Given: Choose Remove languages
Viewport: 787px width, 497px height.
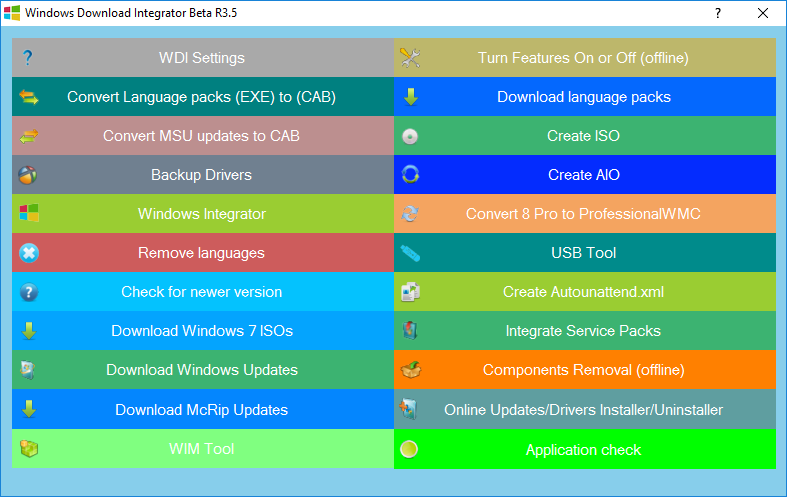Looking at the screenshot, I should [203, 253].
